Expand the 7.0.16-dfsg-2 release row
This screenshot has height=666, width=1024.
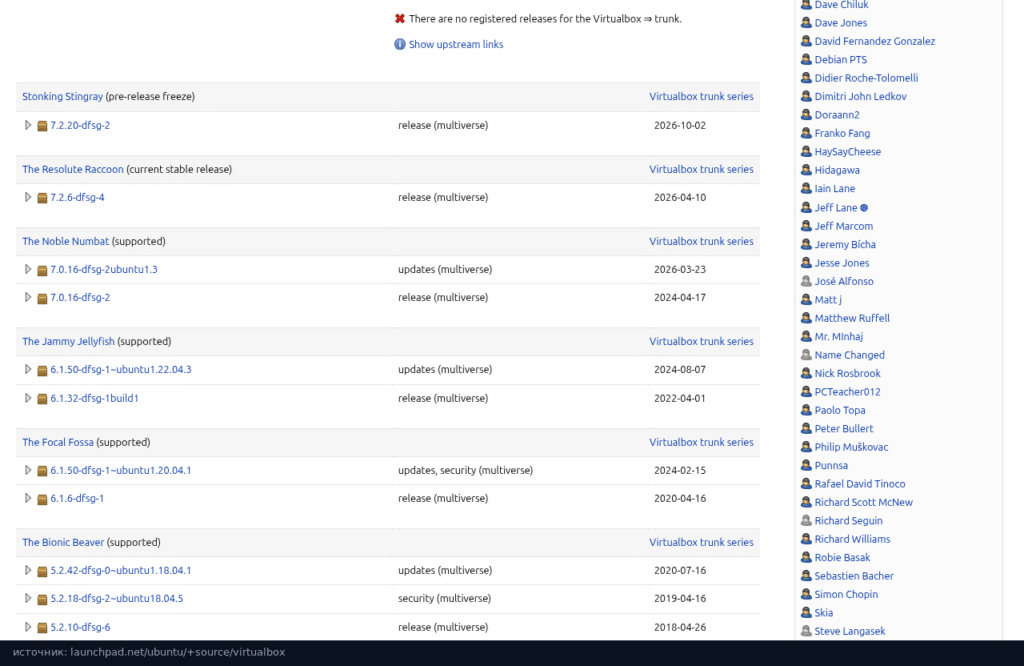tap(27, 297)
